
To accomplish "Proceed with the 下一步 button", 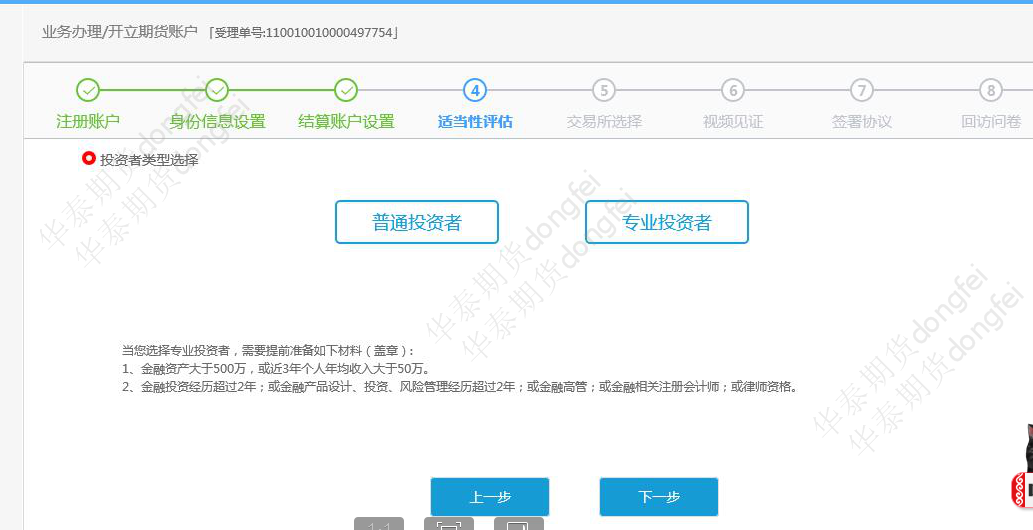I will point(659,497).
